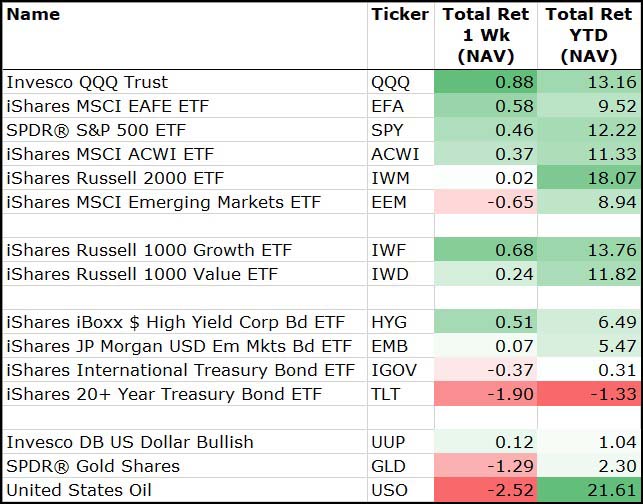This screenshot has height=504, width=643.
Task: Click the Ticker column header
Action: (399, 14)
